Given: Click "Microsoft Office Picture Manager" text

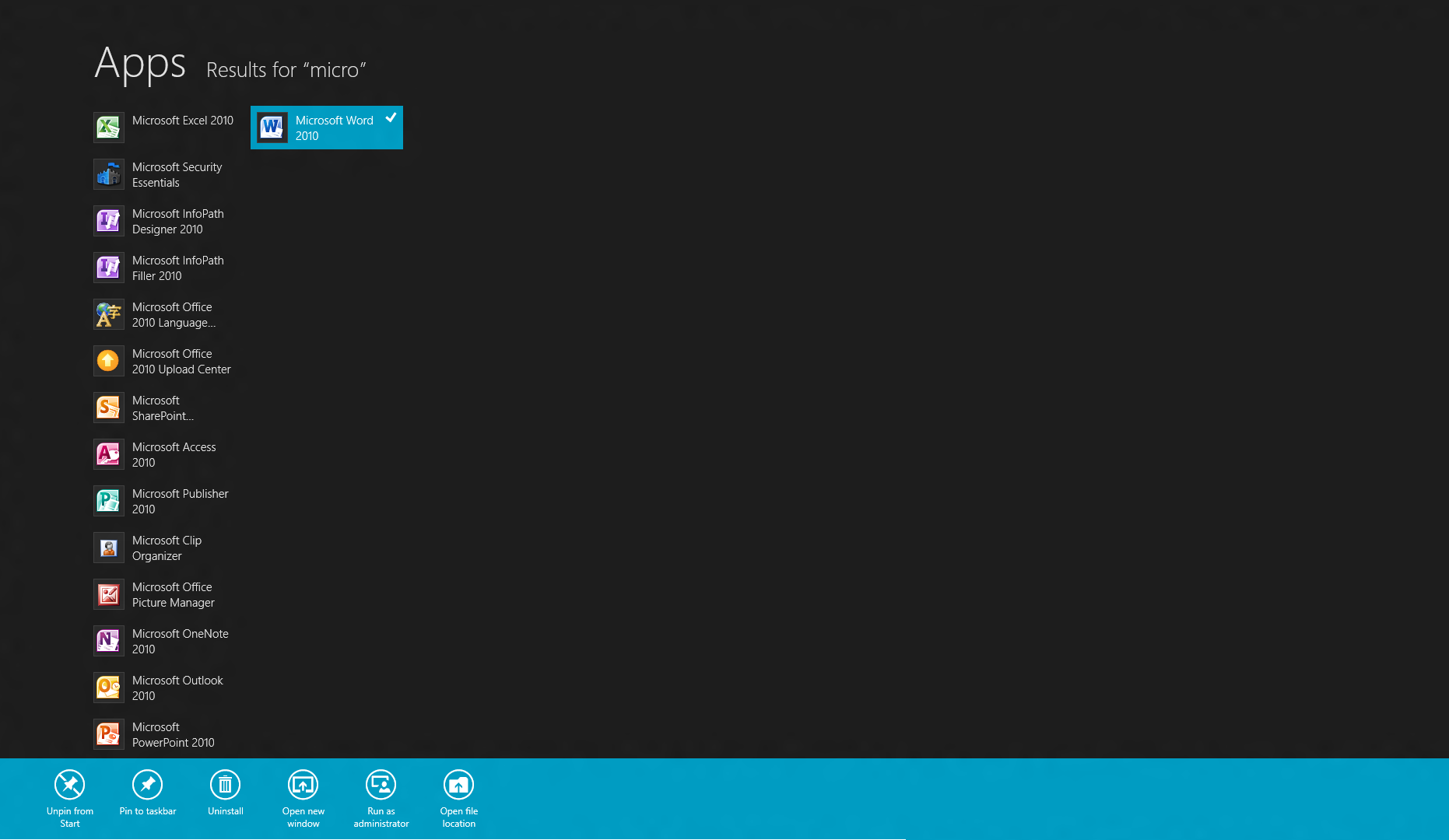Looking at the screenshot, I should [174, 595].
